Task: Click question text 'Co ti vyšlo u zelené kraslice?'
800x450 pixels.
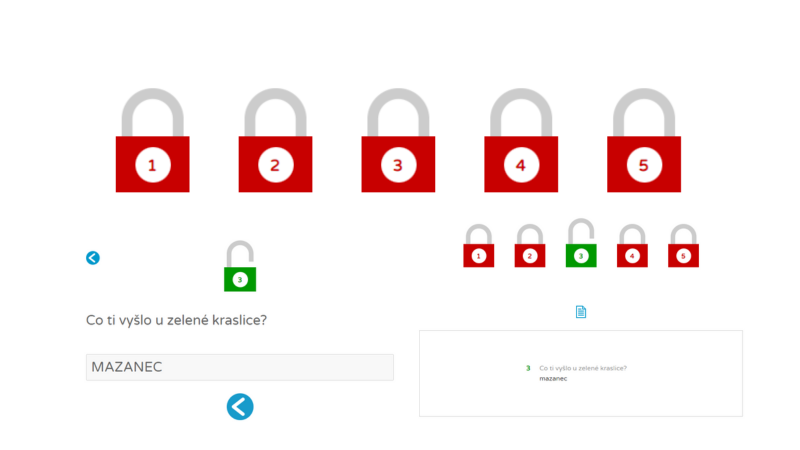Action: 177,320
